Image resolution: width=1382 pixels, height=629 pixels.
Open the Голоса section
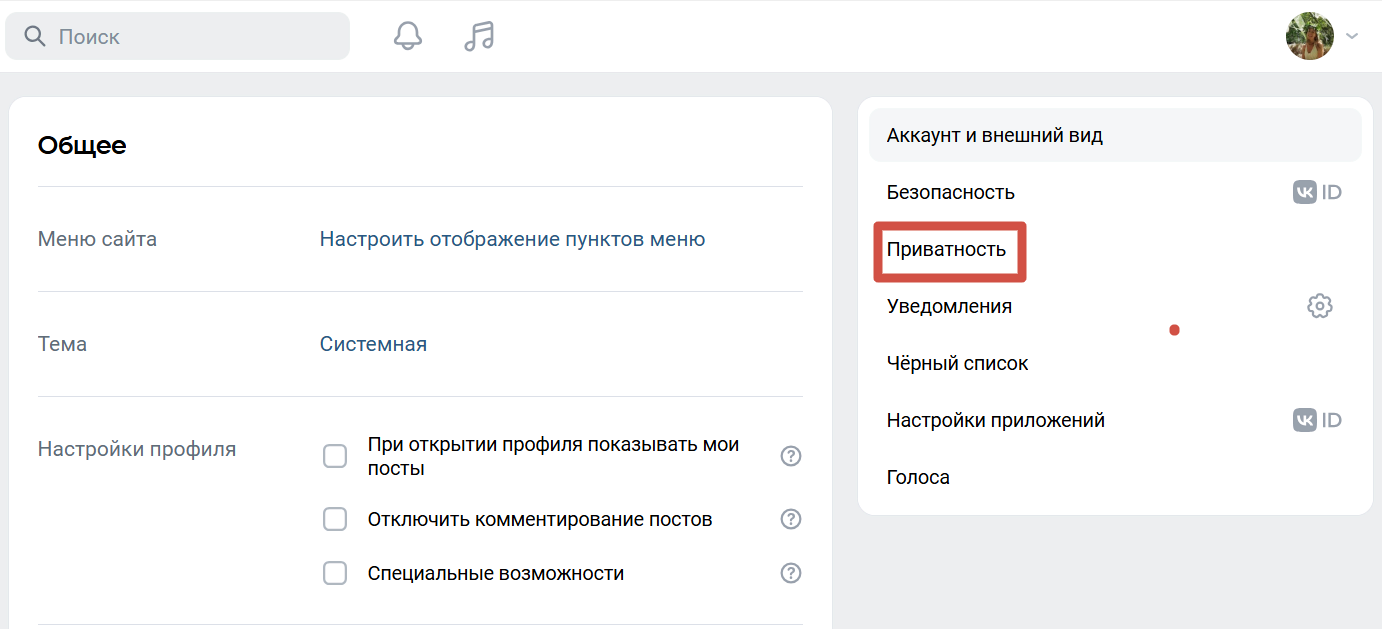tap(918, 477)
